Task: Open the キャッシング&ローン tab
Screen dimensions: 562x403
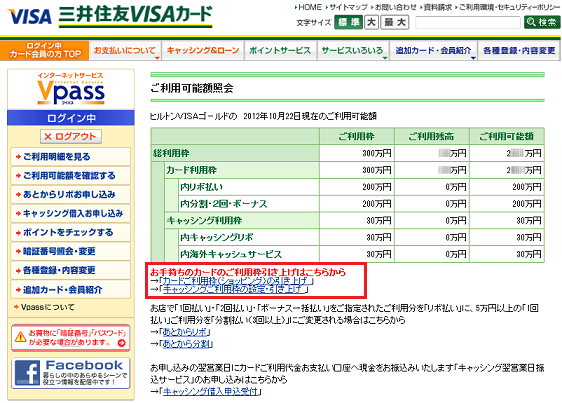Action: coord(203,51)
